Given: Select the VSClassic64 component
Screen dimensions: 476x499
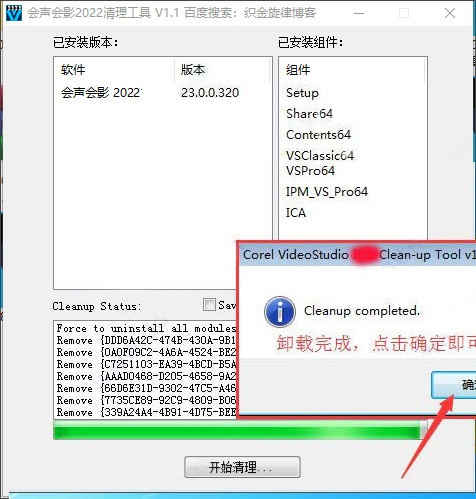Looking at the screenshot, I should [320, 156].
